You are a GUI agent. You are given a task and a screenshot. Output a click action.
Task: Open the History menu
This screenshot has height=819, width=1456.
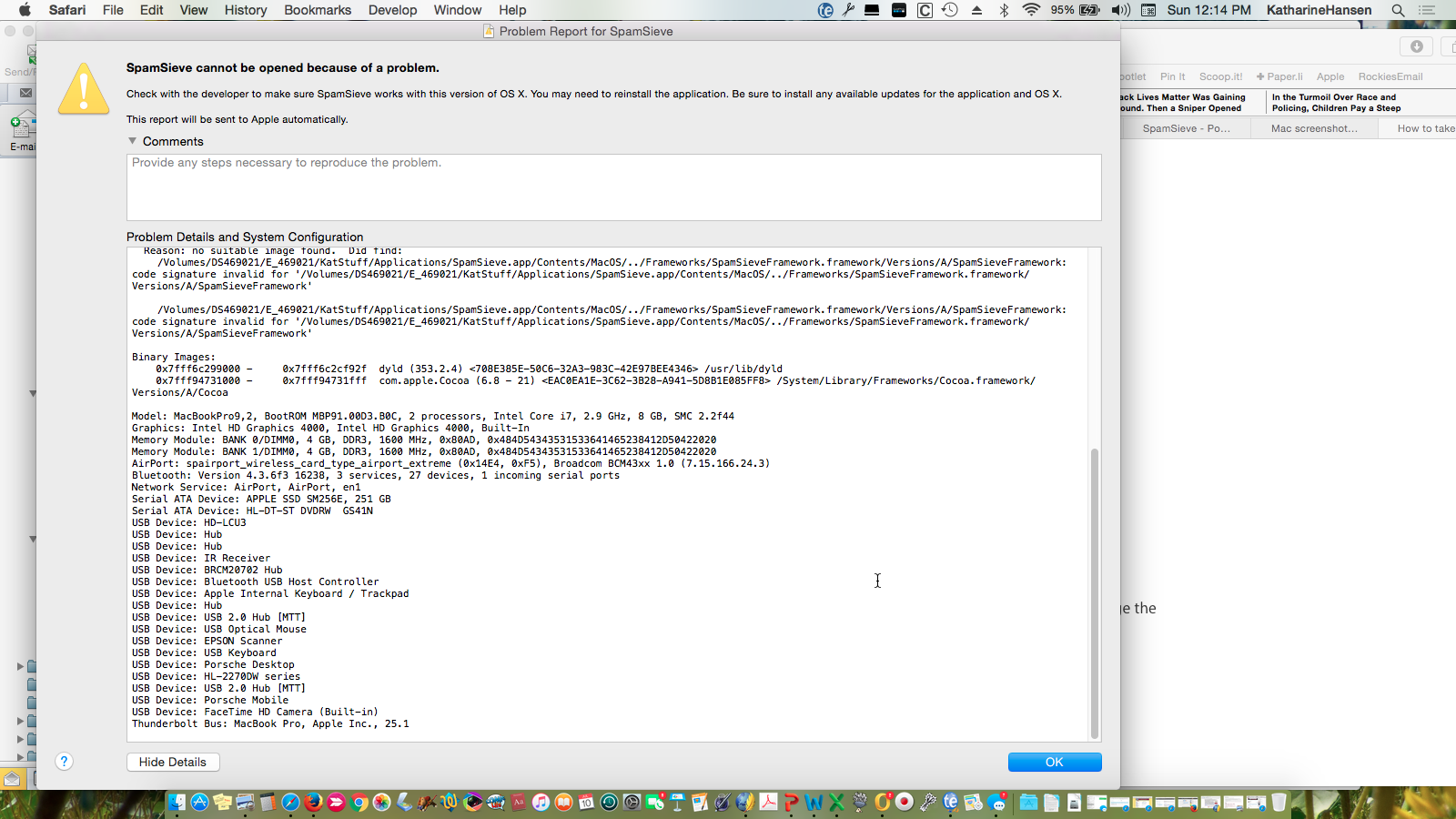pos(246,10)
